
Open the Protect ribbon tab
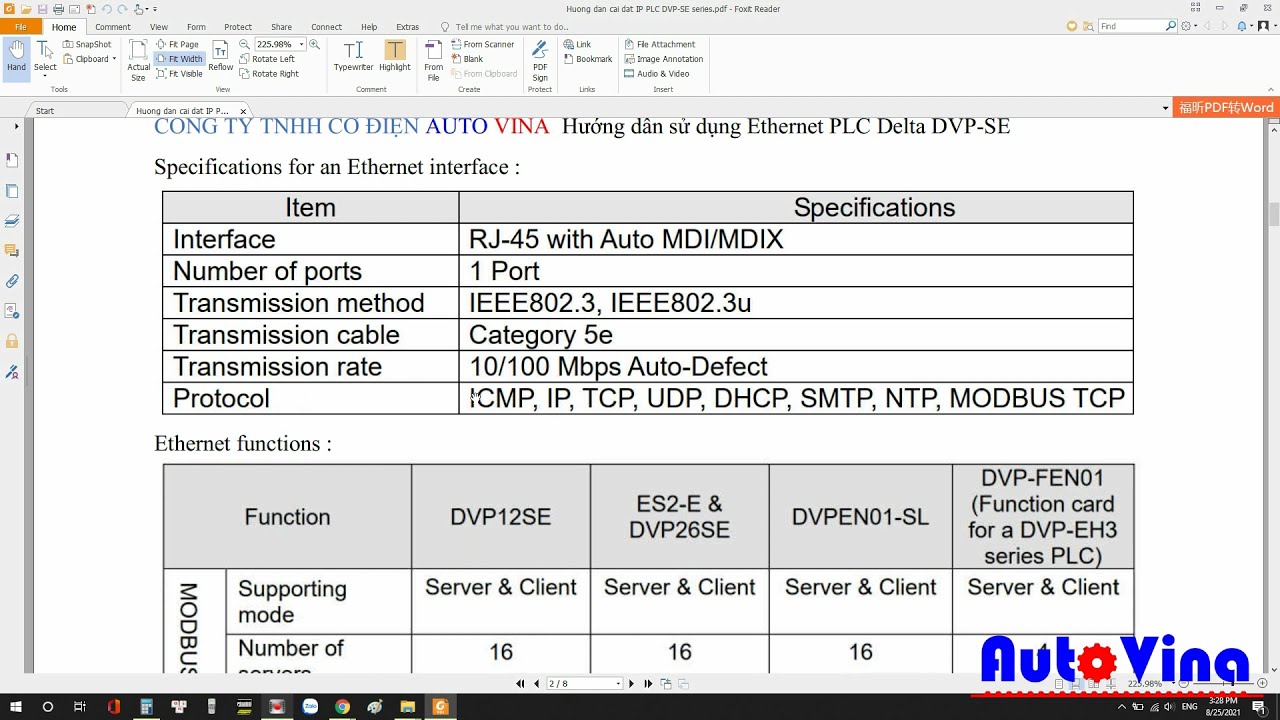(238, 27)
